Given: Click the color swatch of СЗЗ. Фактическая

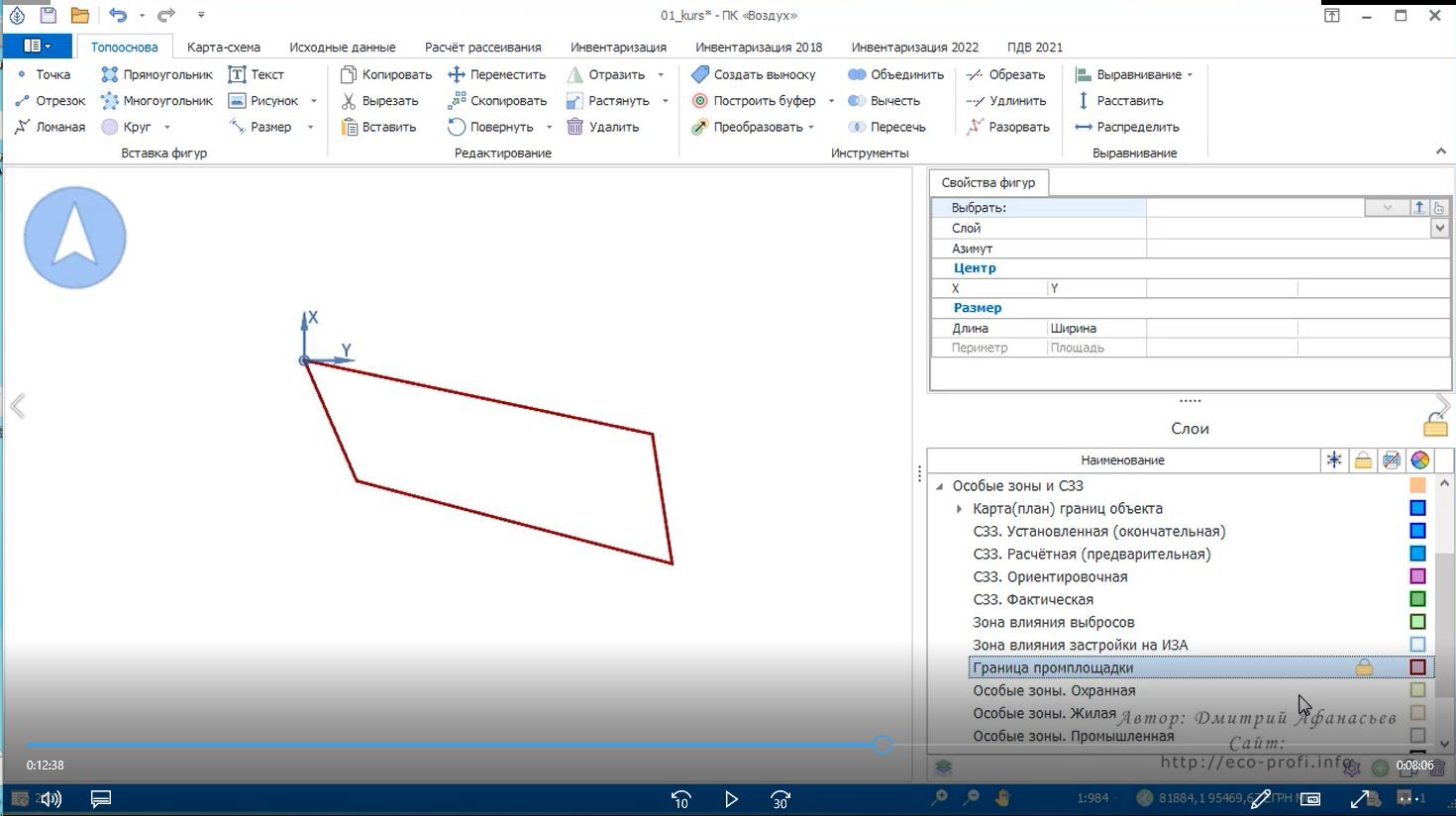Looking at the screenshot, I should [1417, 599].
